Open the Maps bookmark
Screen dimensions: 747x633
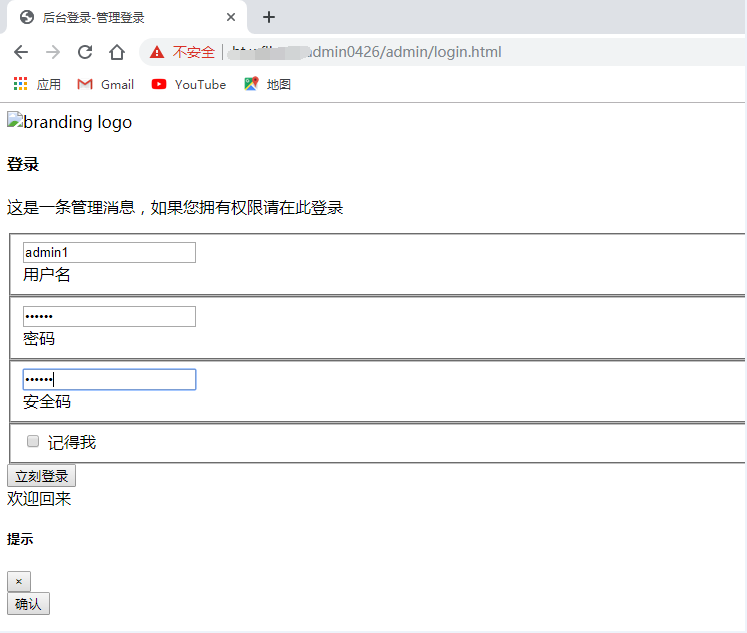tap(267, 84)
